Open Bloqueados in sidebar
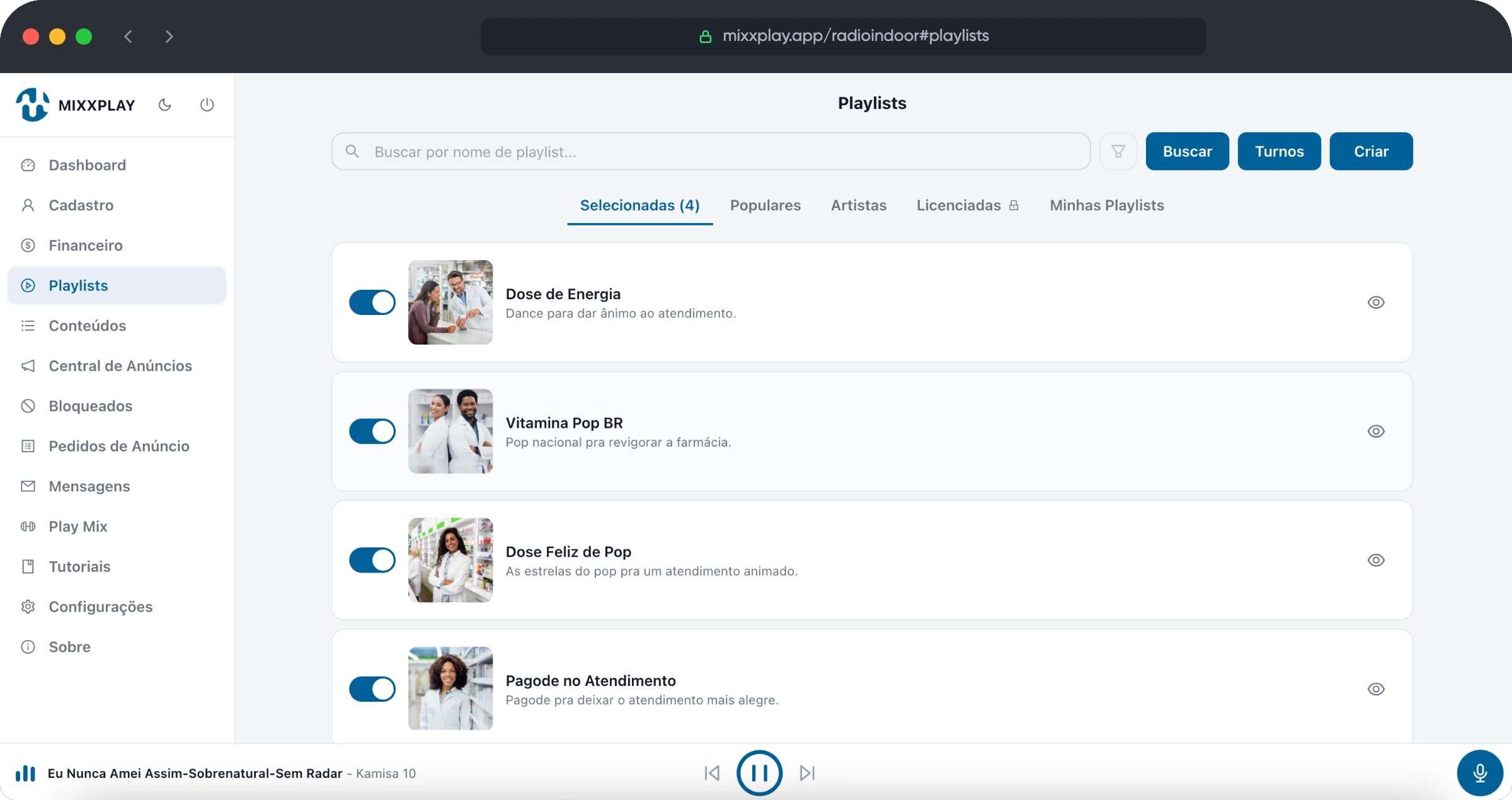Viewport: 1512px width, 800px height. (117, 406)
